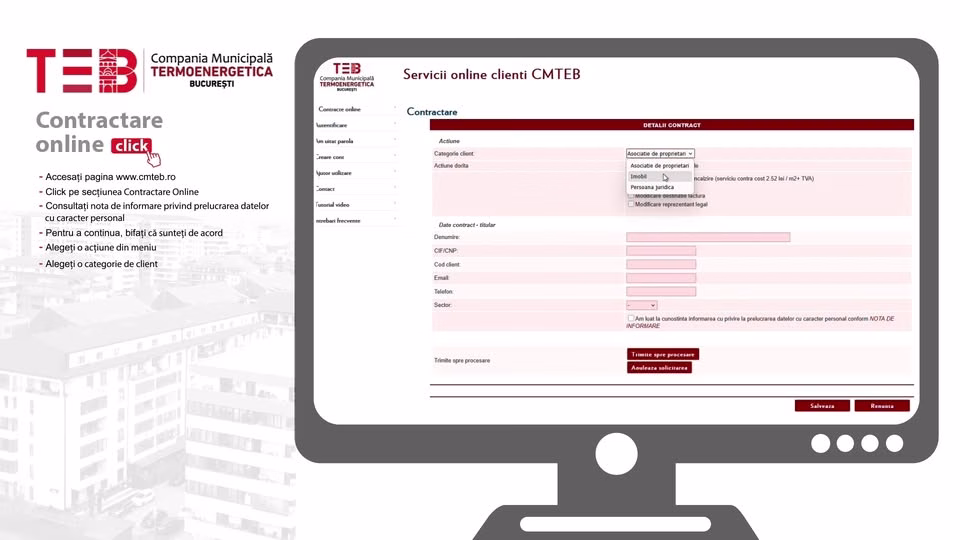
Task: Choose 'Imobil' from the dropdown list
Action: pos(659,176)
